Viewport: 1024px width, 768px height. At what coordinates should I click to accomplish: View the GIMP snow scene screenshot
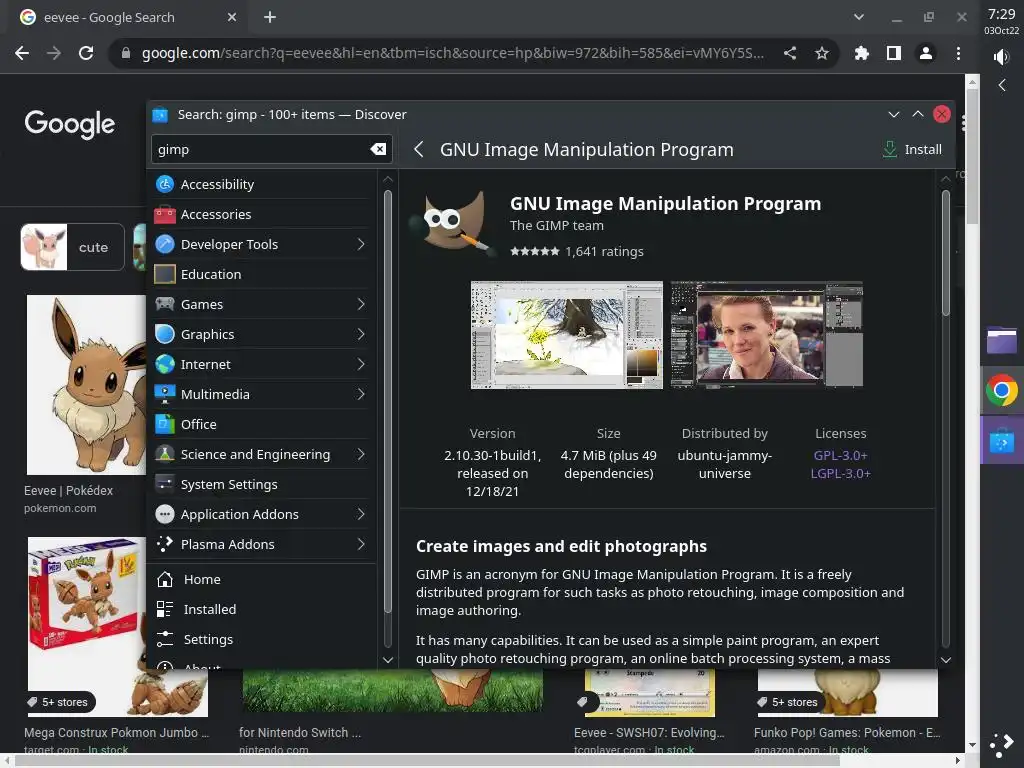[566, 335]
